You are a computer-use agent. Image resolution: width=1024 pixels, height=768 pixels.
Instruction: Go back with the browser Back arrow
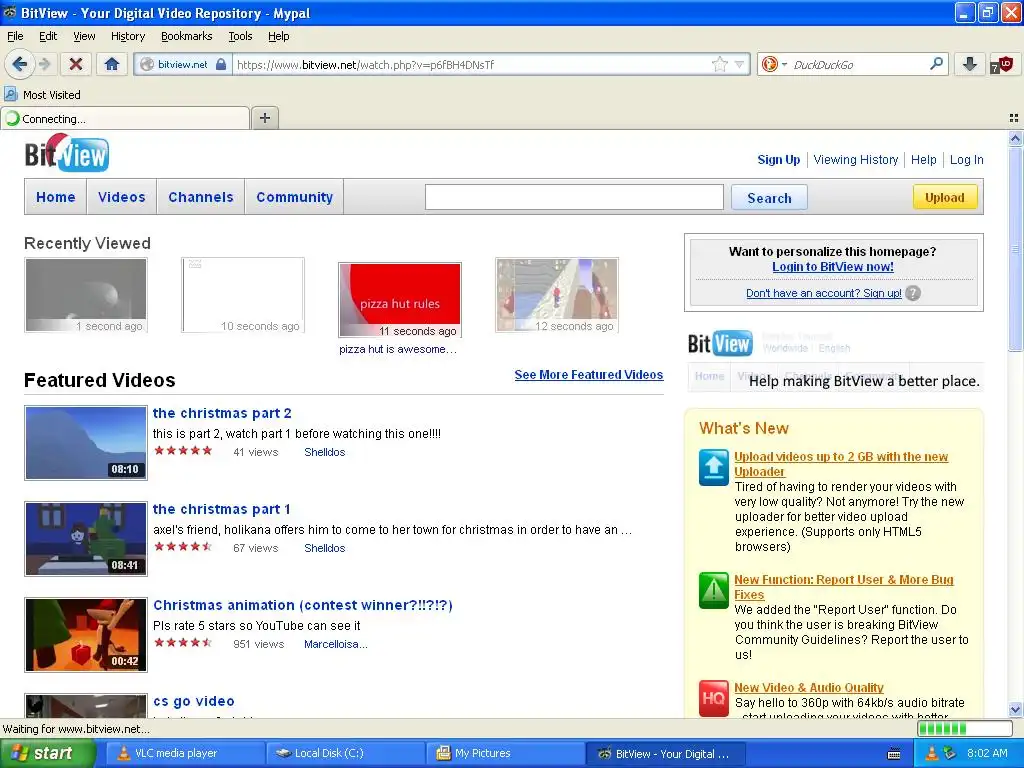pyautogui.click(x=19, y=64)
